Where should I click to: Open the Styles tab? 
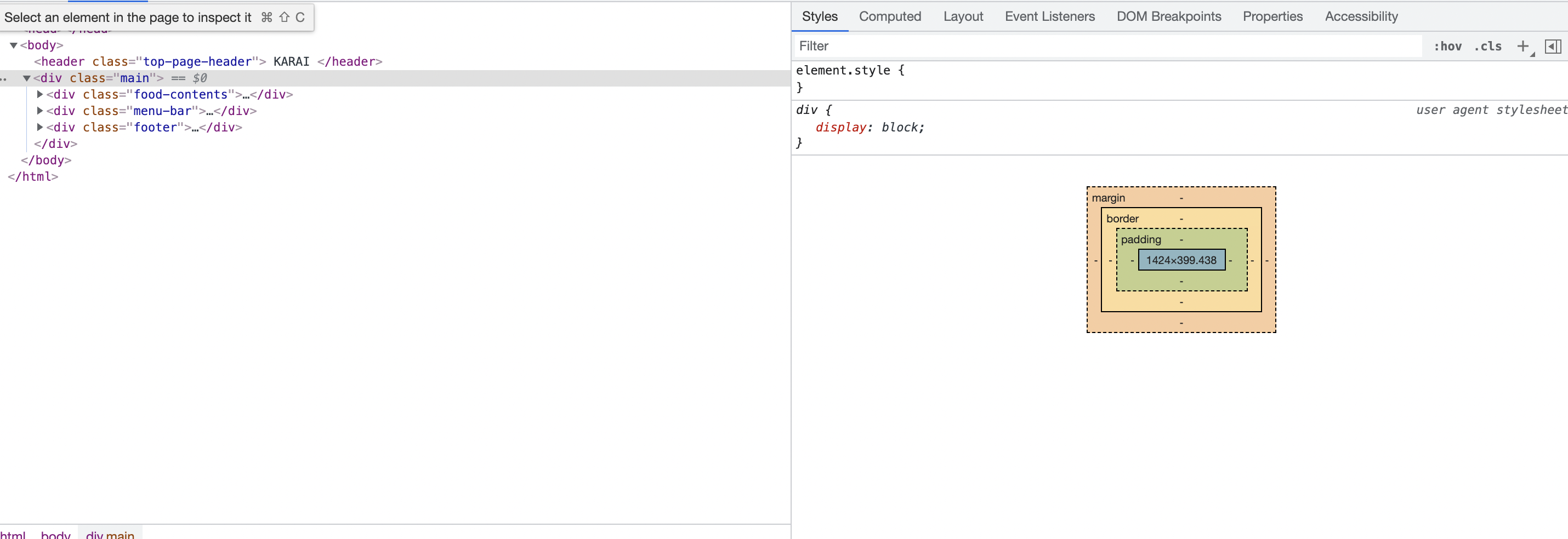click(x=819, y=16)
